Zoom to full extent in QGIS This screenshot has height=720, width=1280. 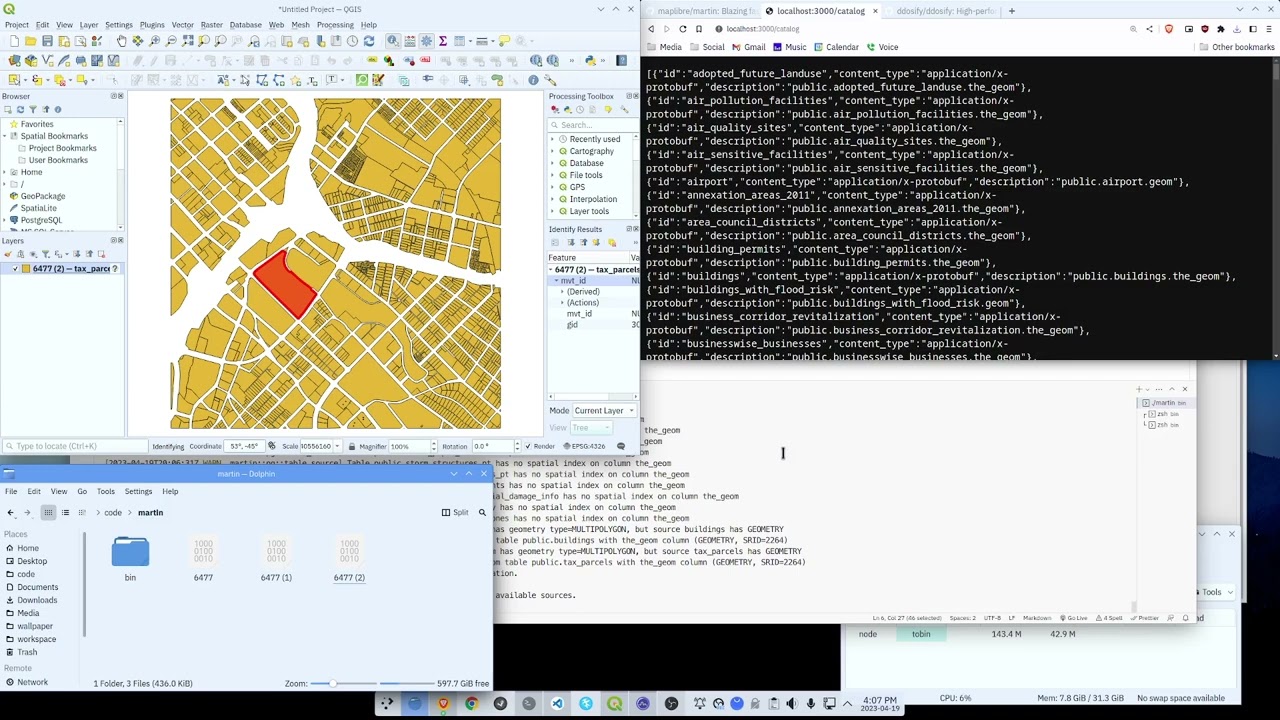click(188, 41)
